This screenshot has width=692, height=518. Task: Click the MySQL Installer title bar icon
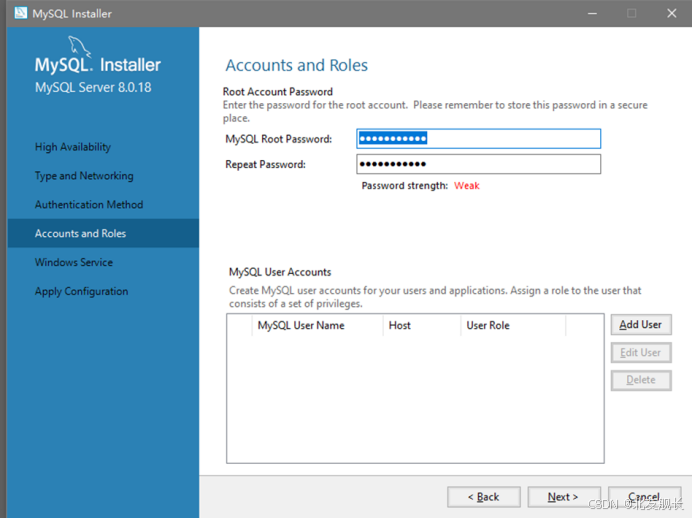point(20,13)
